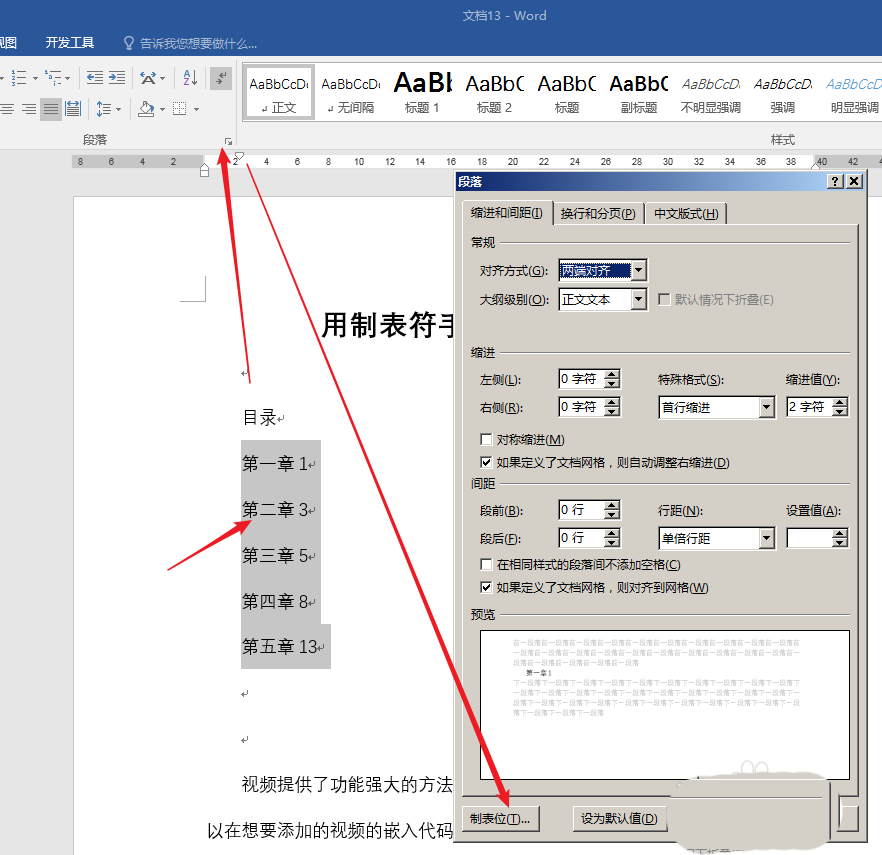Open the shading color picker arrow

161,108
